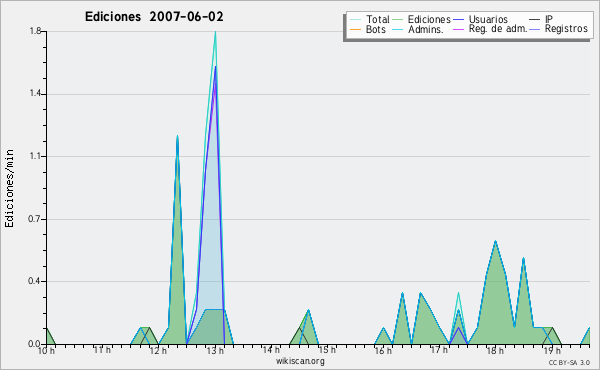Image resolution: width=600 pixels, height=370 pixels.
Task: Click the 1.8 y-axis value
Action: coord(35,31)
